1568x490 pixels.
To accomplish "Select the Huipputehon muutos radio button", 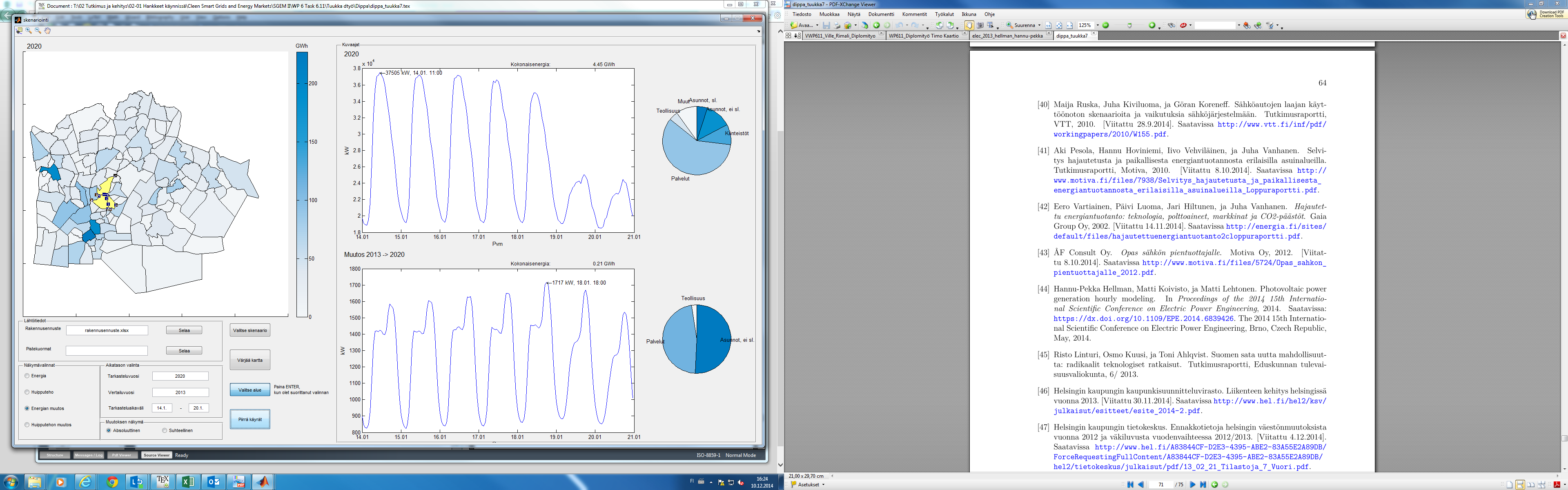I will [x=27, y=425].
